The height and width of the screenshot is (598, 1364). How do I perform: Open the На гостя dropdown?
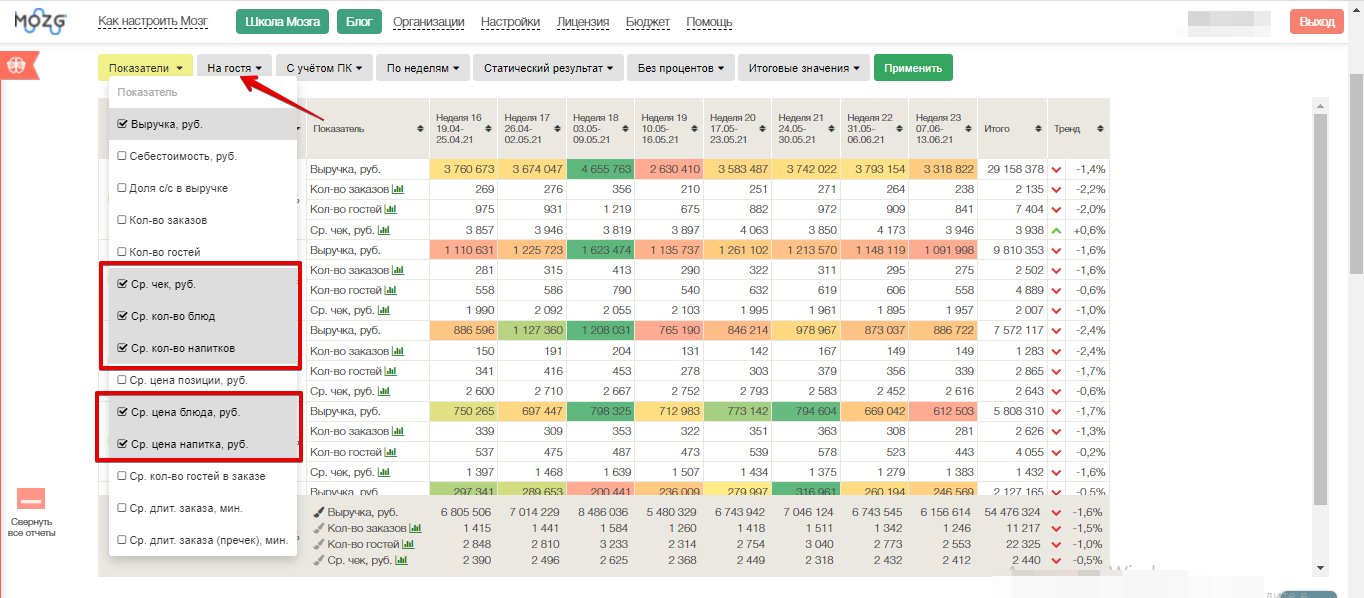pos(234,68)
